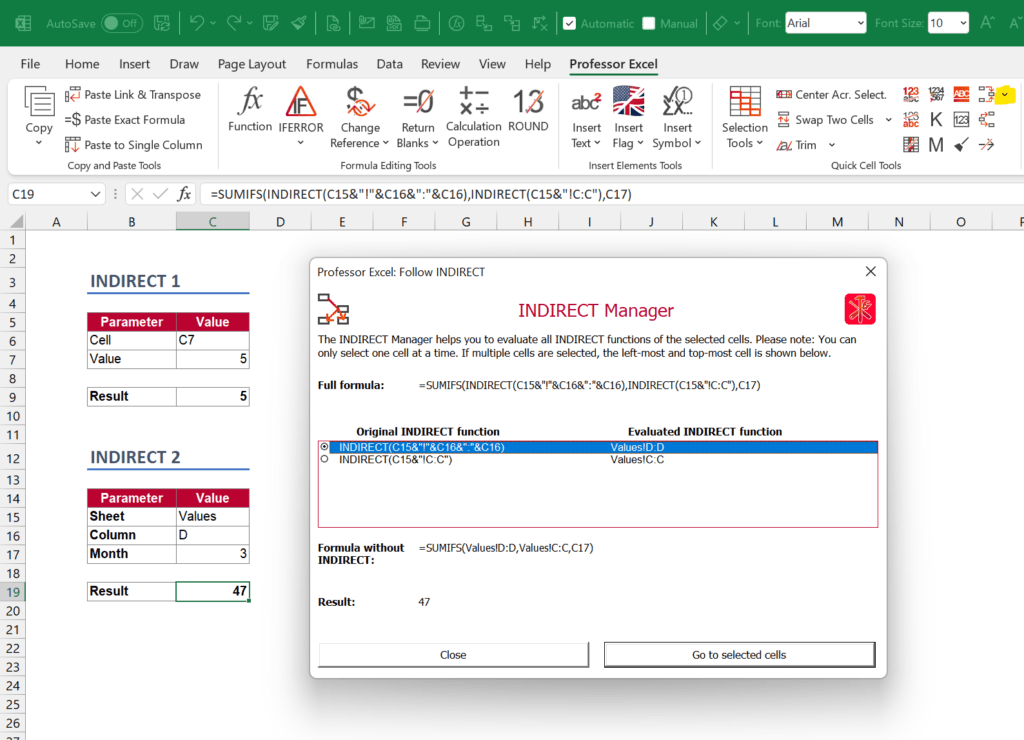Click the red ABC icon in Quick Cell Tools
This screenshot has width=1024, height=740.
click(x=961, y=95)
